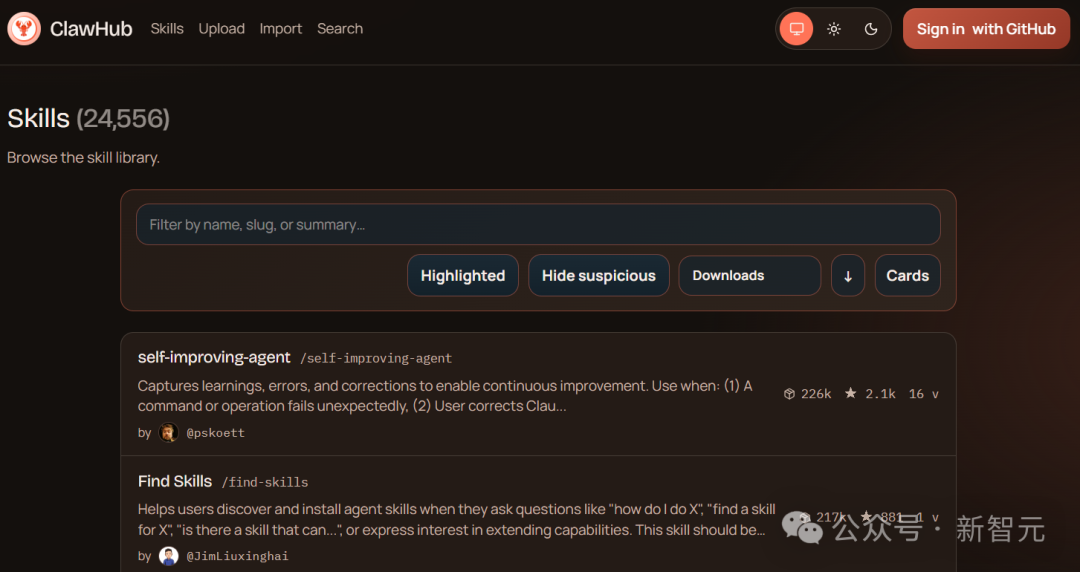The image size is (1080, 572).
Task: Switch to light theme sun icon
Action: point(834,29)
